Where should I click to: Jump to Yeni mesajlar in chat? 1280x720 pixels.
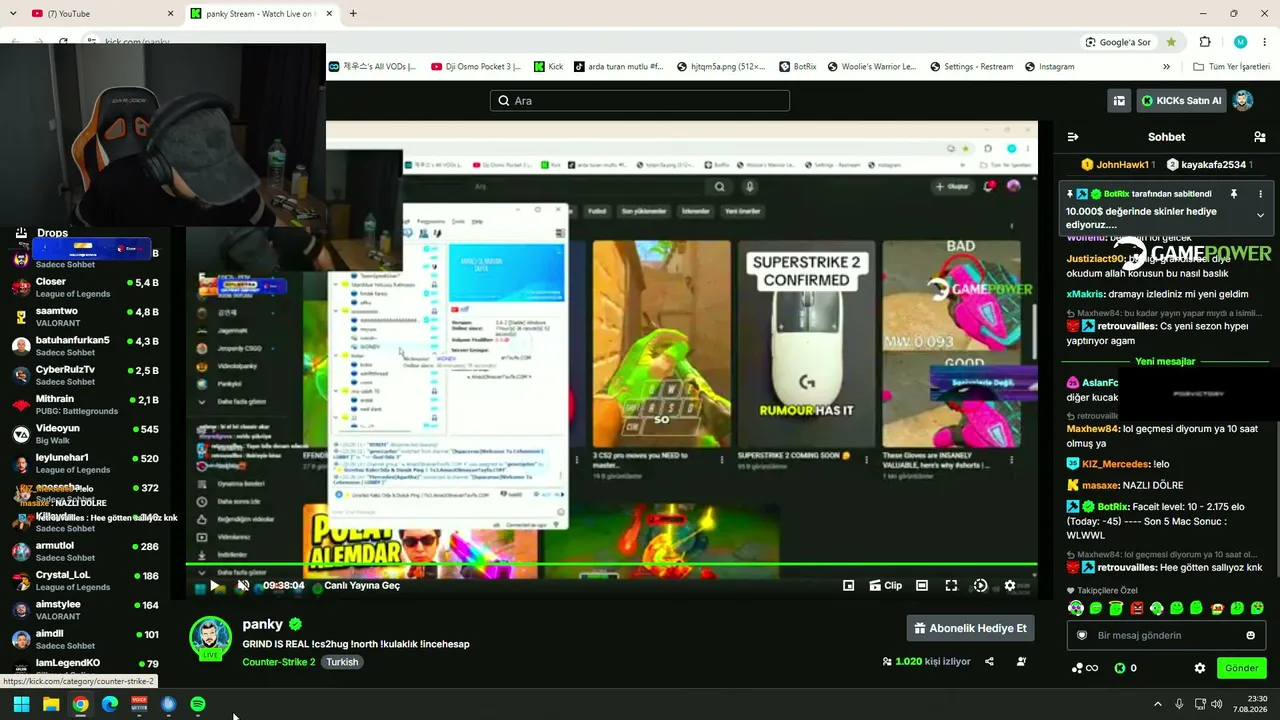pyautogui.click(x=1165, y=361)
